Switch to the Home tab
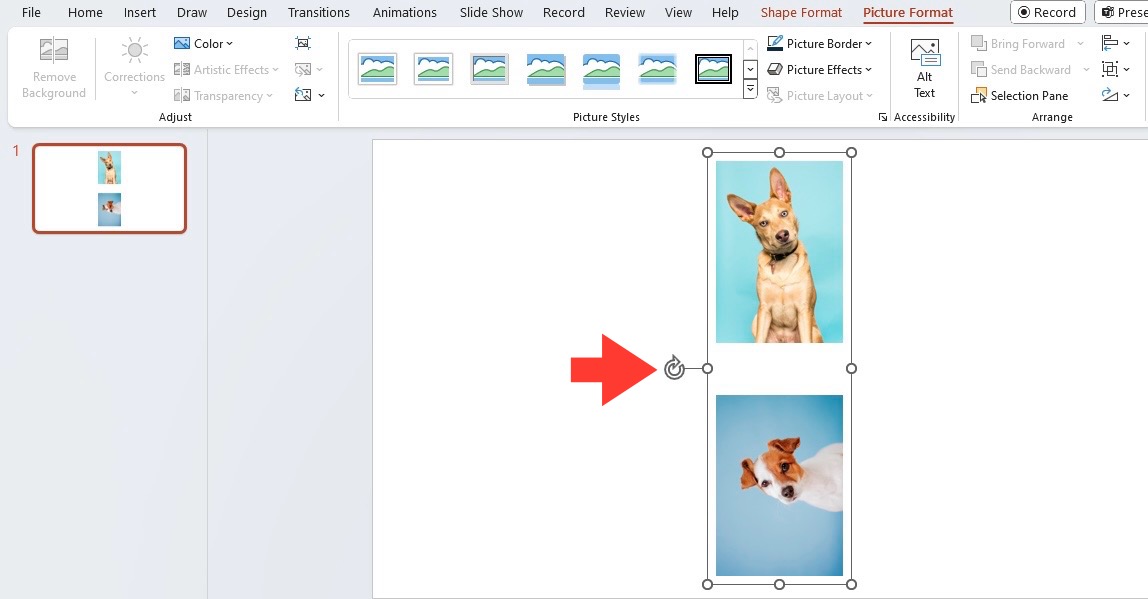Image resolution: width=1148 pixels, height=599 pixels. coord(85,12)
